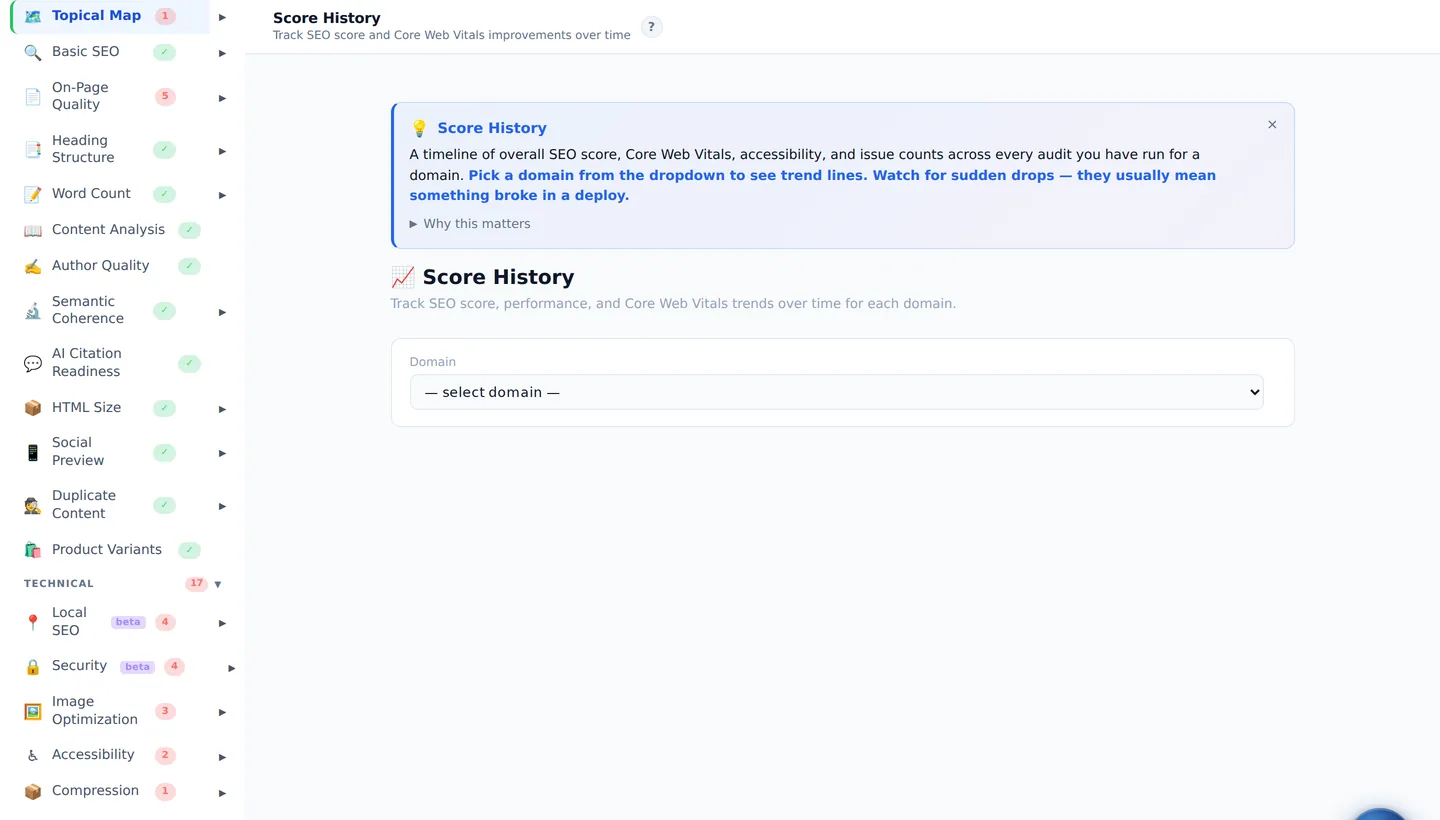The width and height of the screenshot is (1440, 820).
Task: Expand the Heading Structure submenu arrow
Action: (222, 151)
